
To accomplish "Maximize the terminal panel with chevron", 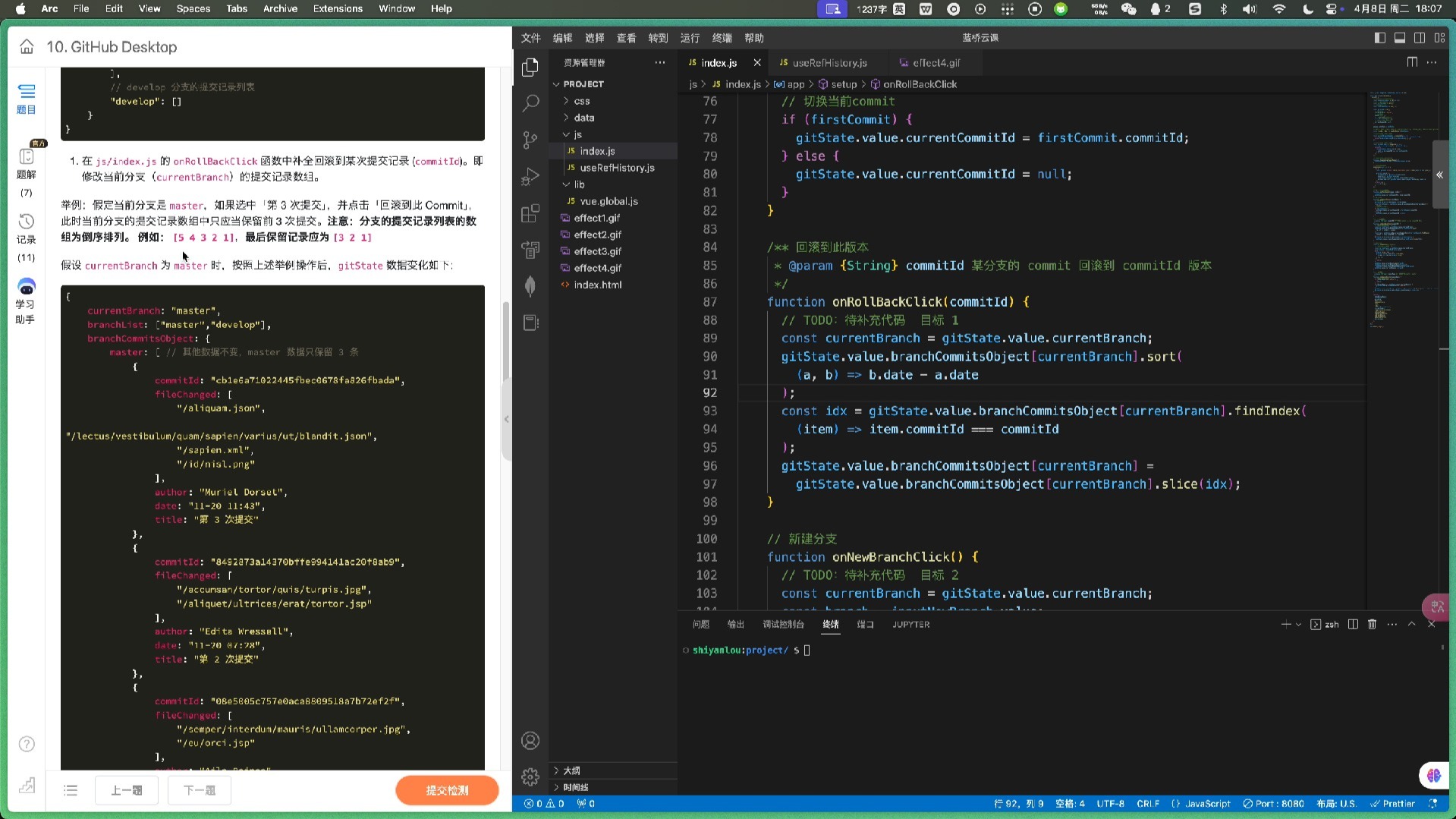I will point(1411,624).
